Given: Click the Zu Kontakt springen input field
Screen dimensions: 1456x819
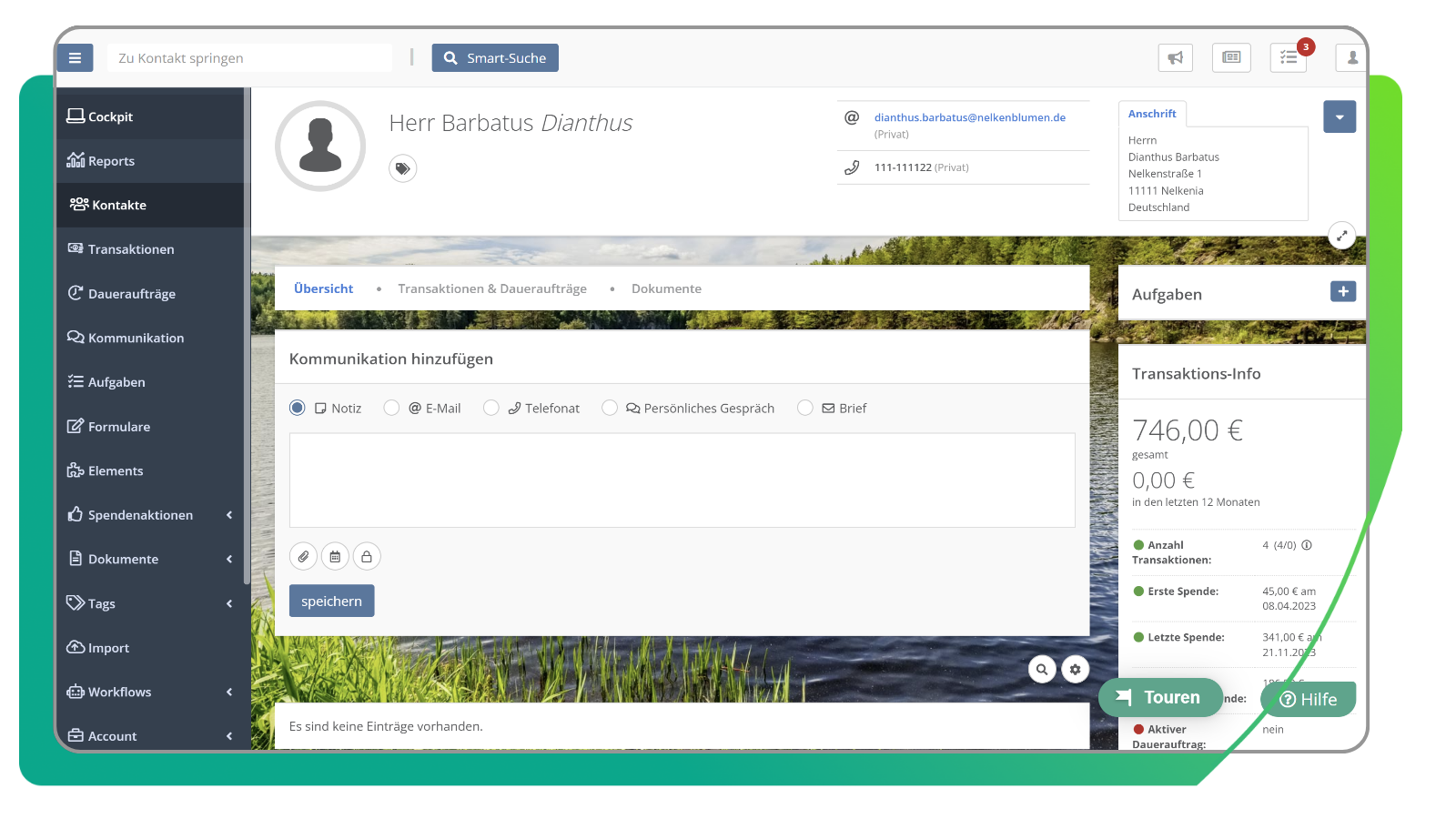Looking at the screenshot, I should tap(248, 57).
